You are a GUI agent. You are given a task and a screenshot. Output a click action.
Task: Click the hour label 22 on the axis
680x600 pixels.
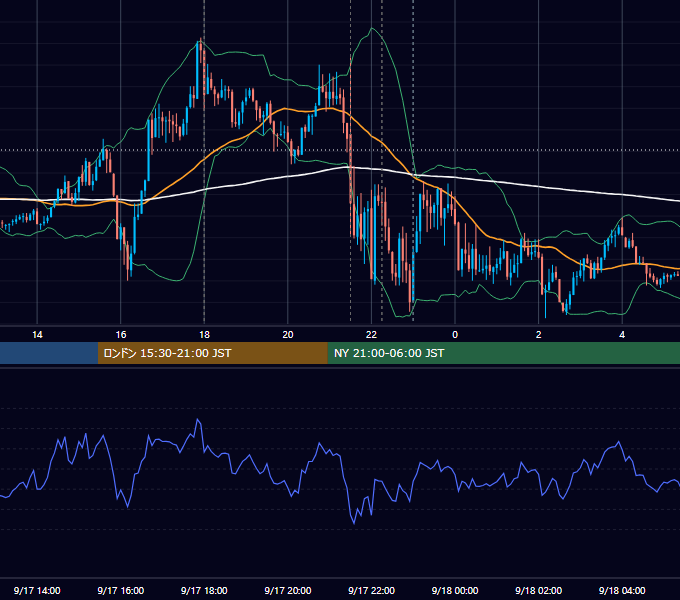(371, 335)
